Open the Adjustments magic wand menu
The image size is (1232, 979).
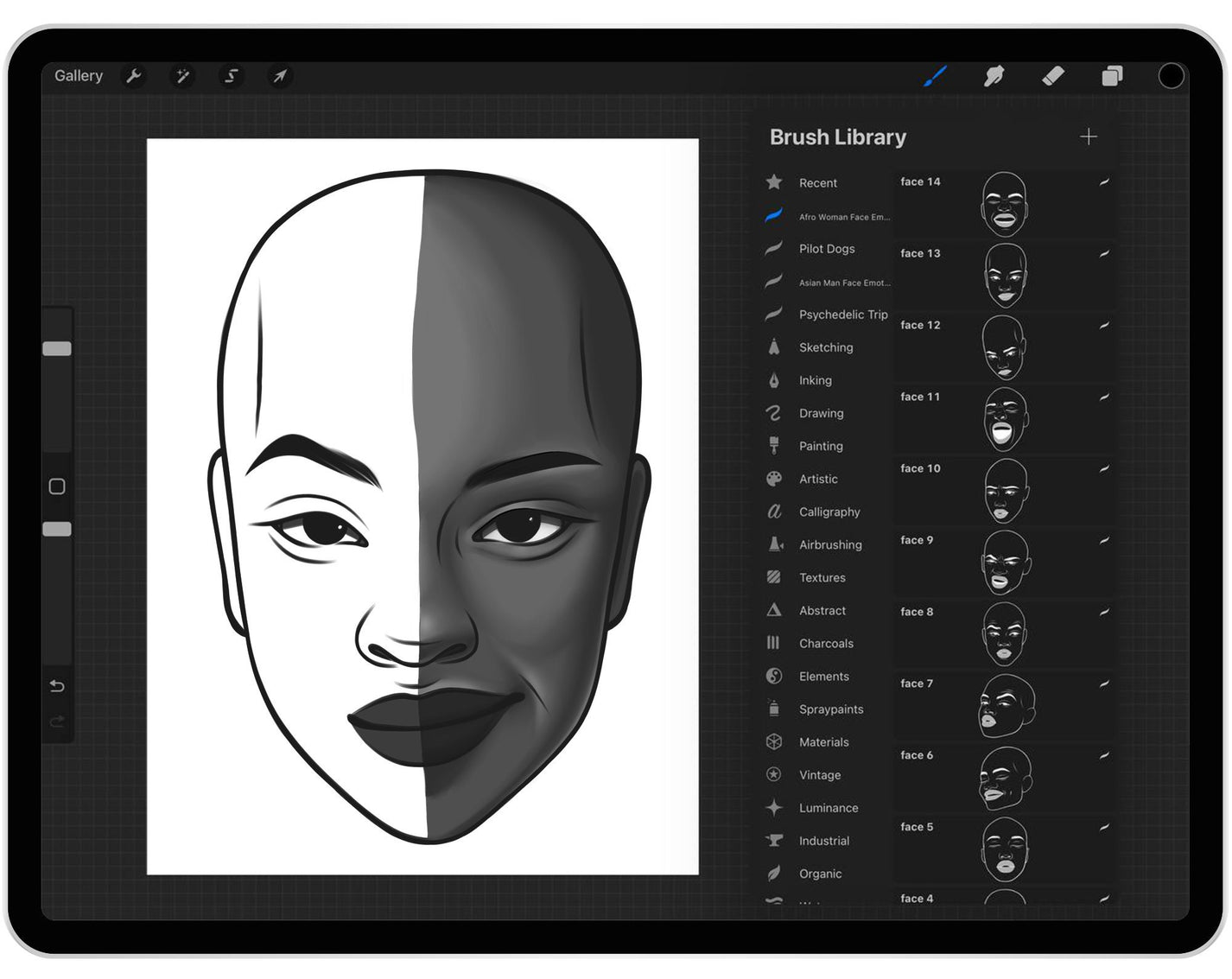183,77
